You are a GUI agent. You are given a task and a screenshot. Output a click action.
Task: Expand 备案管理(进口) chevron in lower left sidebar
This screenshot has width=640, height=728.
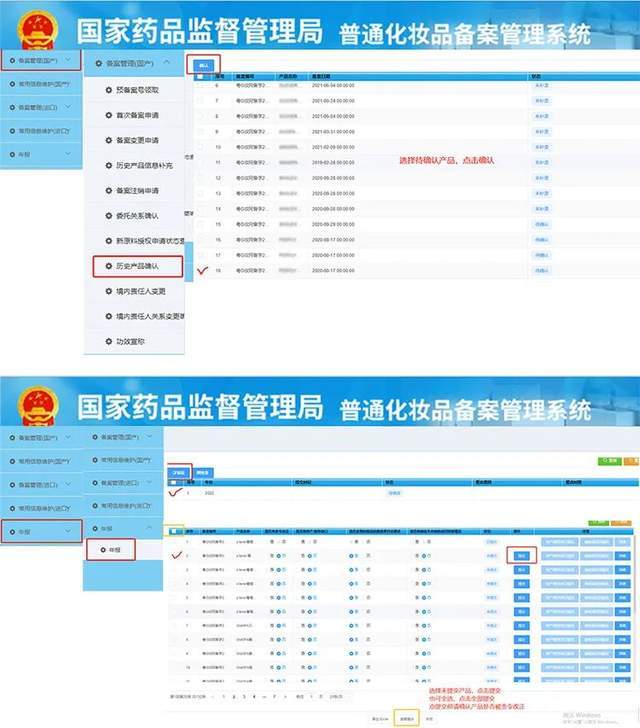[68, 484]
